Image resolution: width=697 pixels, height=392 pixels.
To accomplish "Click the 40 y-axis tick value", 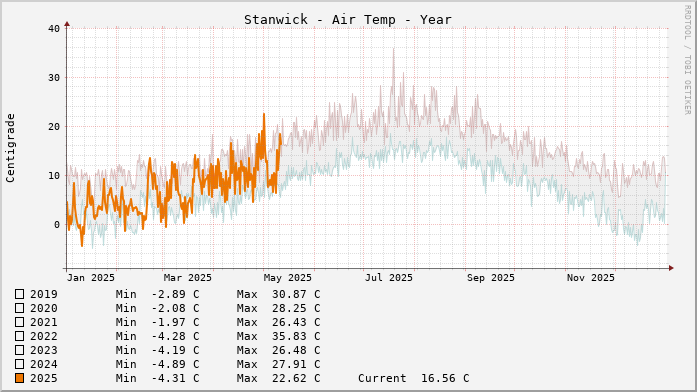I will (54, 28).
